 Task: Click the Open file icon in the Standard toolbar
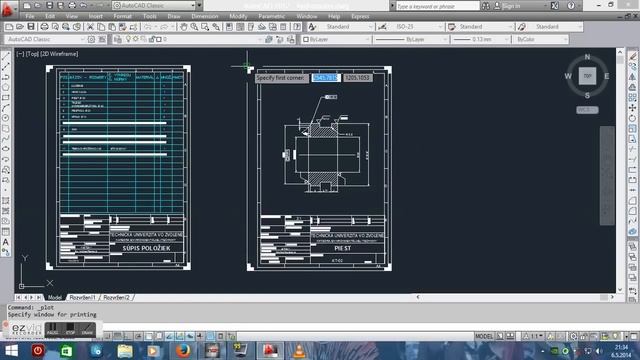pos(20,27)
